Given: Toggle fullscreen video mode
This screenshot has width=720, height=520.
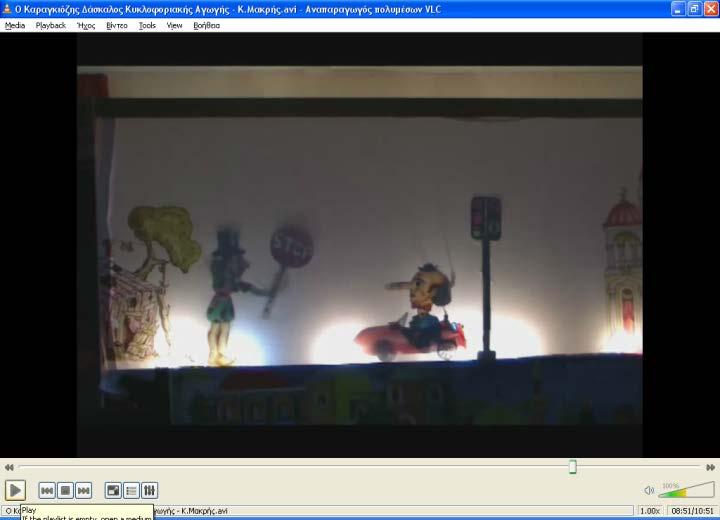Looking at the screenshot, I should (113, 491).
